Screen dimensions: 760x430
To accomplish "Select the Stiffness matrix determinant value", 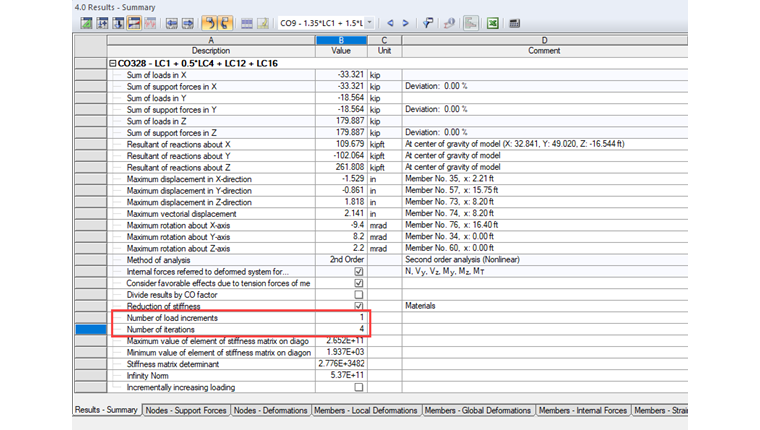I will coord(341,364).
